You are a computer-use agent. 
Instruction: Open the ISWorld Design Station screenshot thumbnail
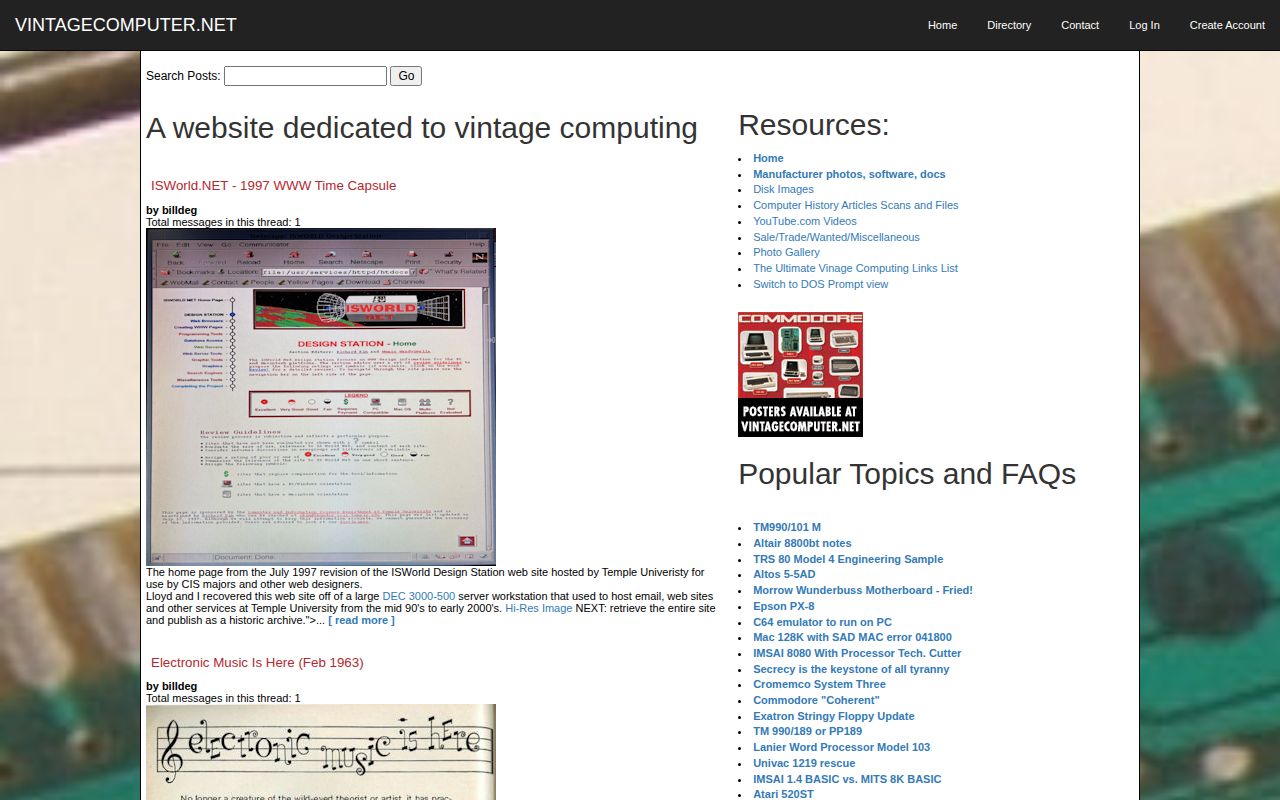[x=320, y=396]
